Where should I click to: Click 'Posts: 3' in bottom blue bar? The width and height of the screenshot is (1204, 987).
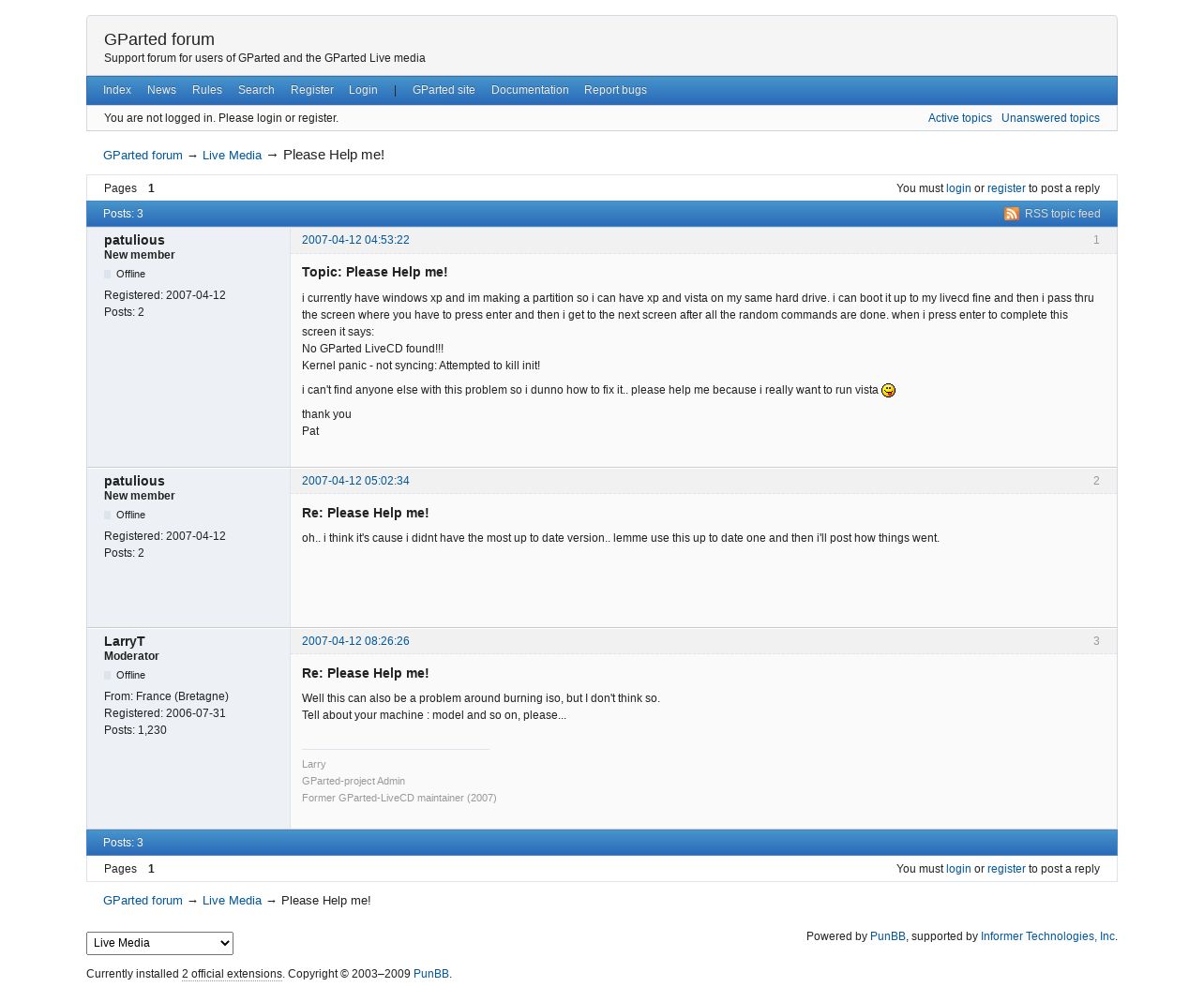click(123, 843)
